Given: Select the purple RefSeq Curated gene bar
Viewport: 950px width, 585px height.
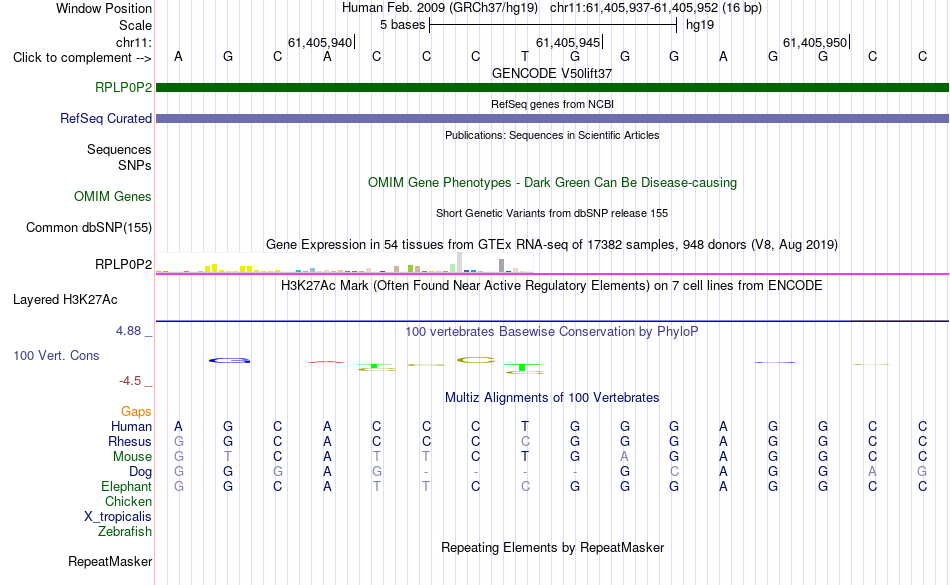Looking at the screenshot, I should (552, 118).
